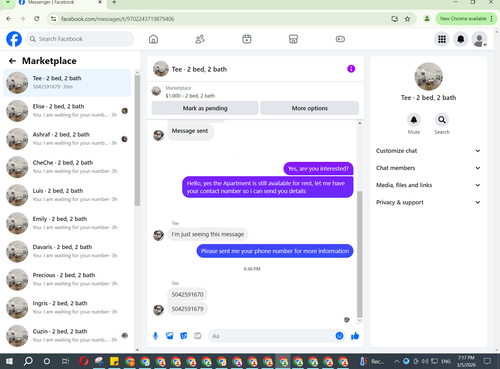
Task: Expand Media, files and links section
Action: tap(428, 185)
